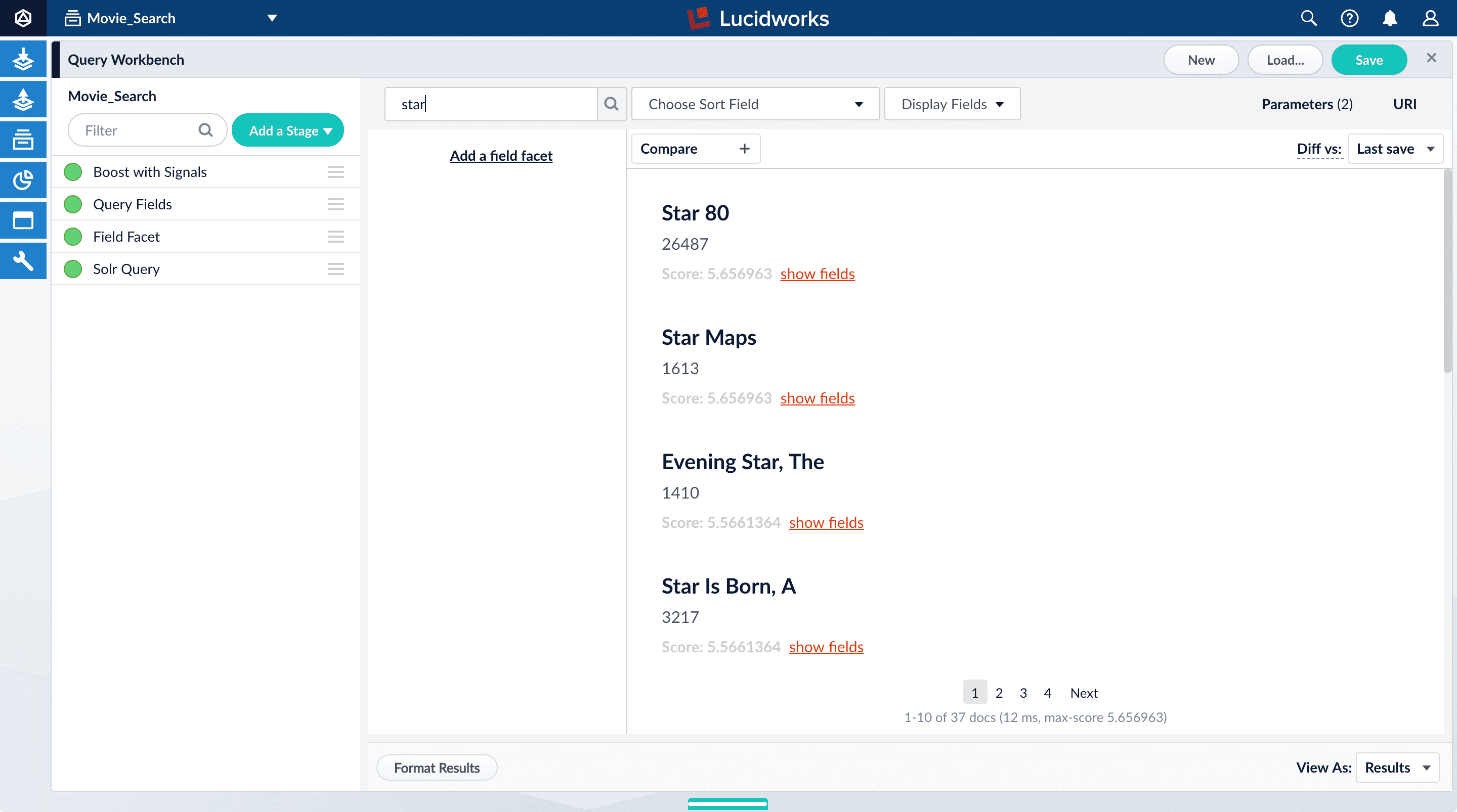
Task: Click the notifications bell icon
Action: point(1390,18)
